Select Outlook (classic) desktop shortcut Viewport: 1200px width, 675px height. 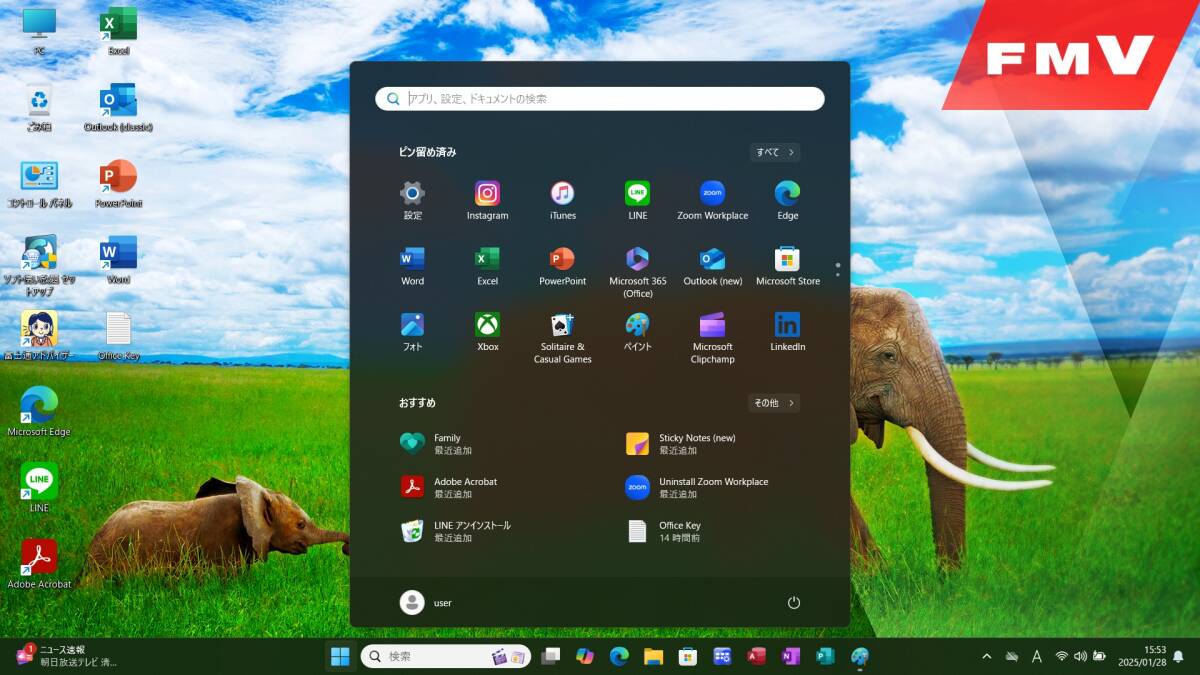click(x=118, y=107)
